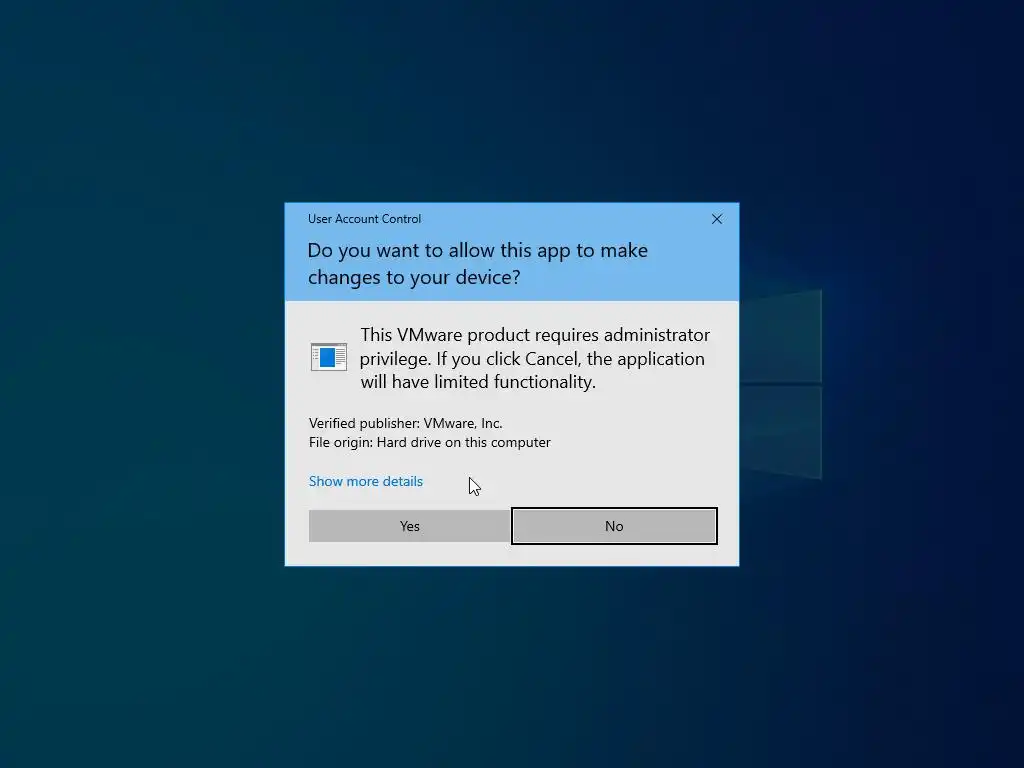The image size is (1024, 768).
Task: Click the VMware application icon
Action: 328,357
